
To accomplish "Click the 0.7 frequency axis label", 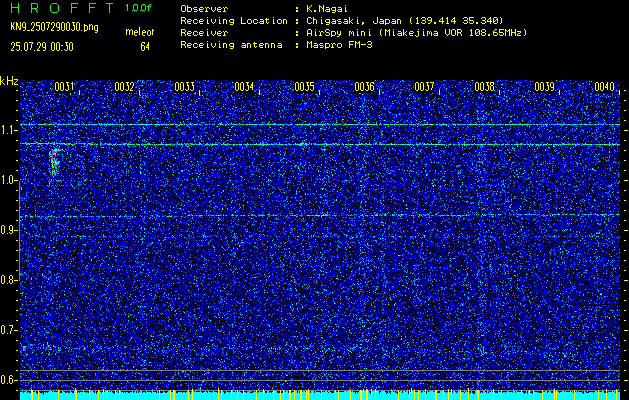I will 9,330.
